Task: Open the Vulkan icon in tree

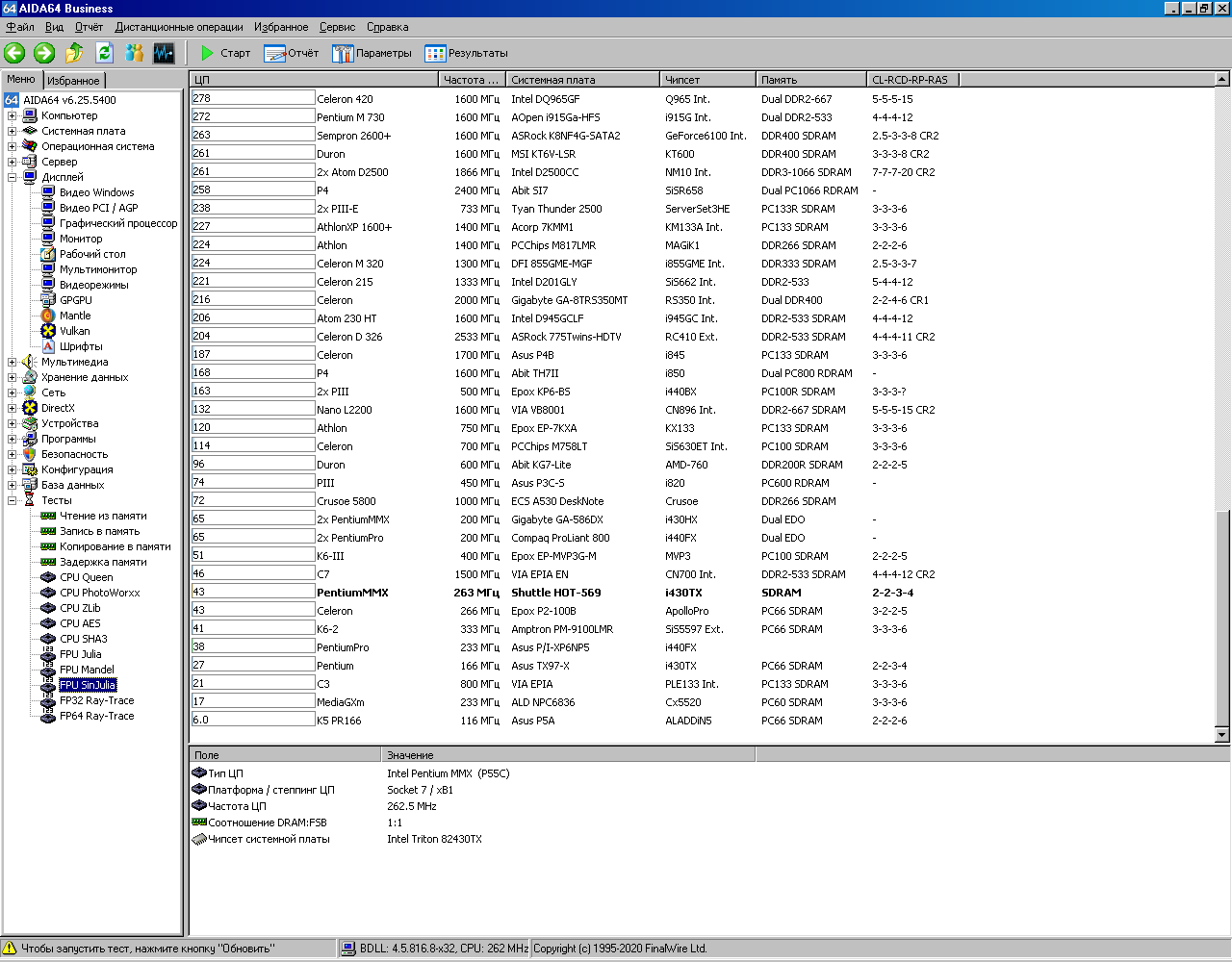Action: coord(48,331)
